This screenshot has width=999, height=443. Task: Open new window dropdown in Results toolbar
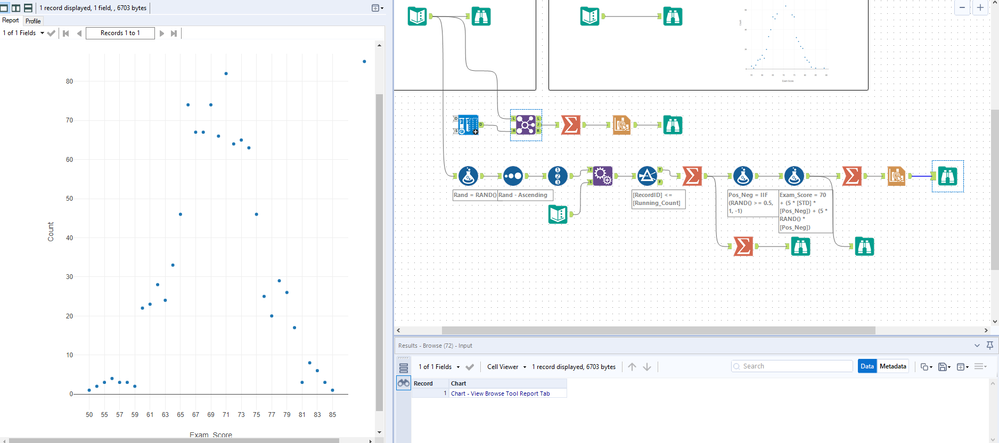point(962,367)
